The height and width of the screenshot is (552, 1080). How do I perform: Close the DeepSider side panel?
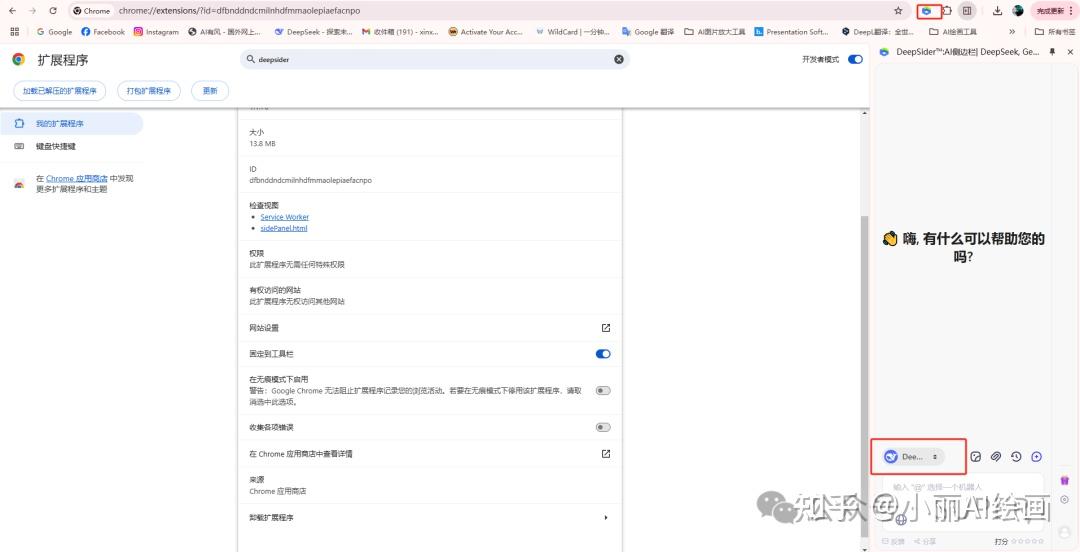(x=1070, y=52)
